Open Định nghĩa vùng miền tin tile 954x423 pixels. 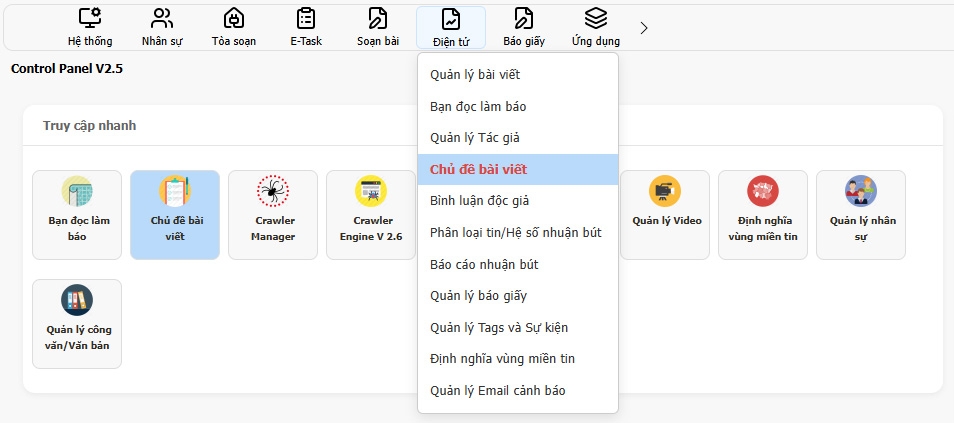pyautogui.click(x=763, y=215)
